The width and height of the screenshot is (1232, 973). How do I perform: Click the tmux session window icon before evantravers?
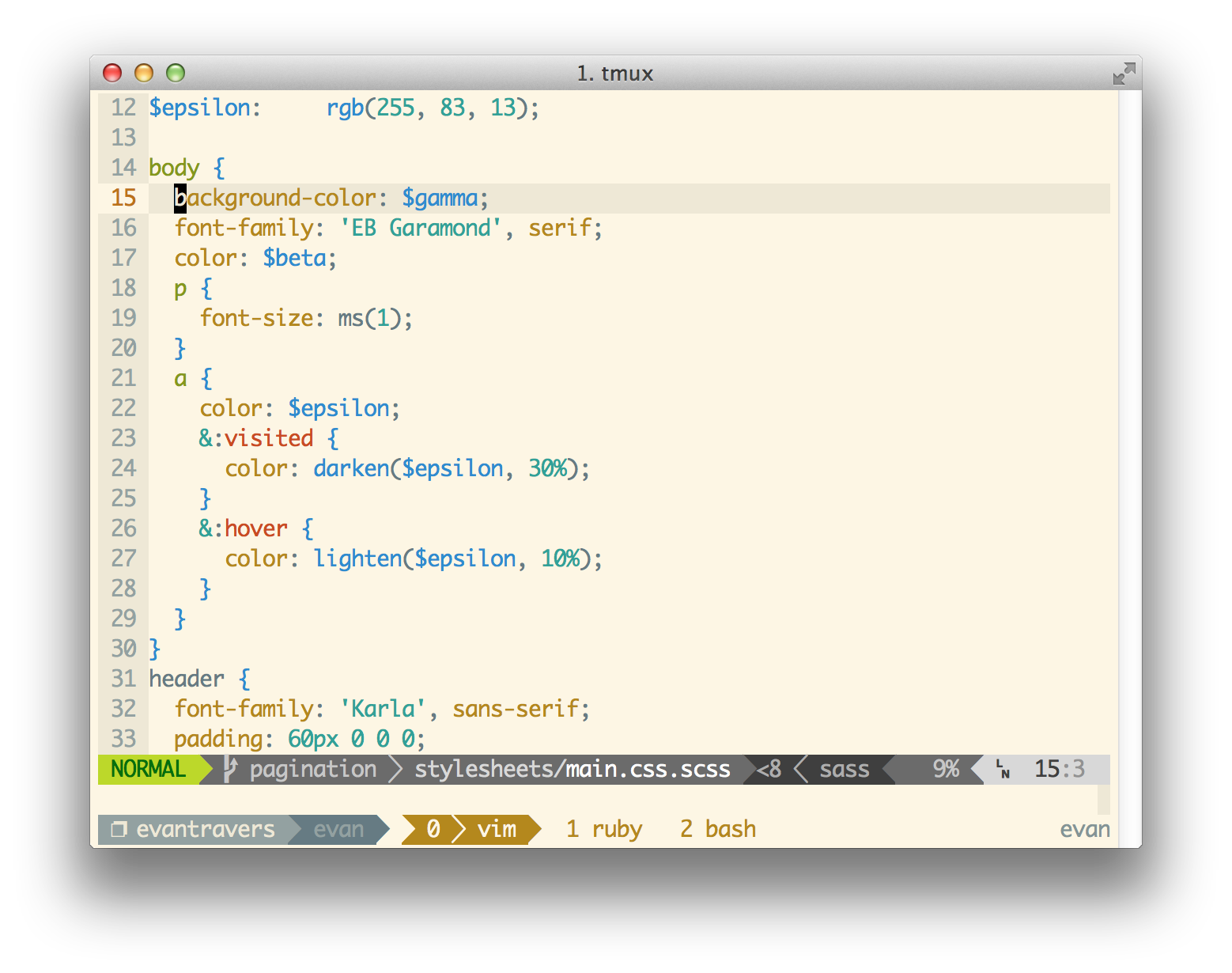[119, 829]
